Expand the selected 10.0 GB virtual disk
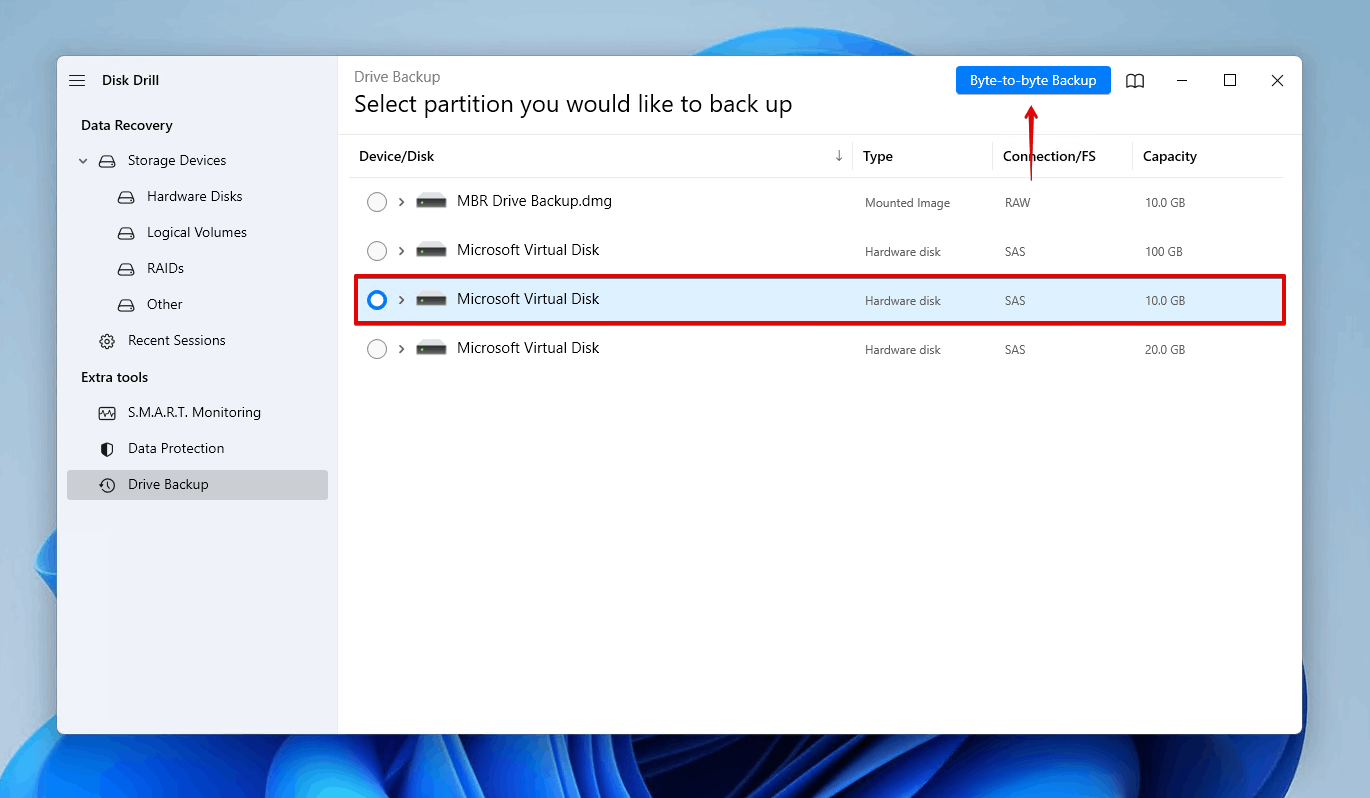This screenshot has height=798, width=1370. pos(400,299)
